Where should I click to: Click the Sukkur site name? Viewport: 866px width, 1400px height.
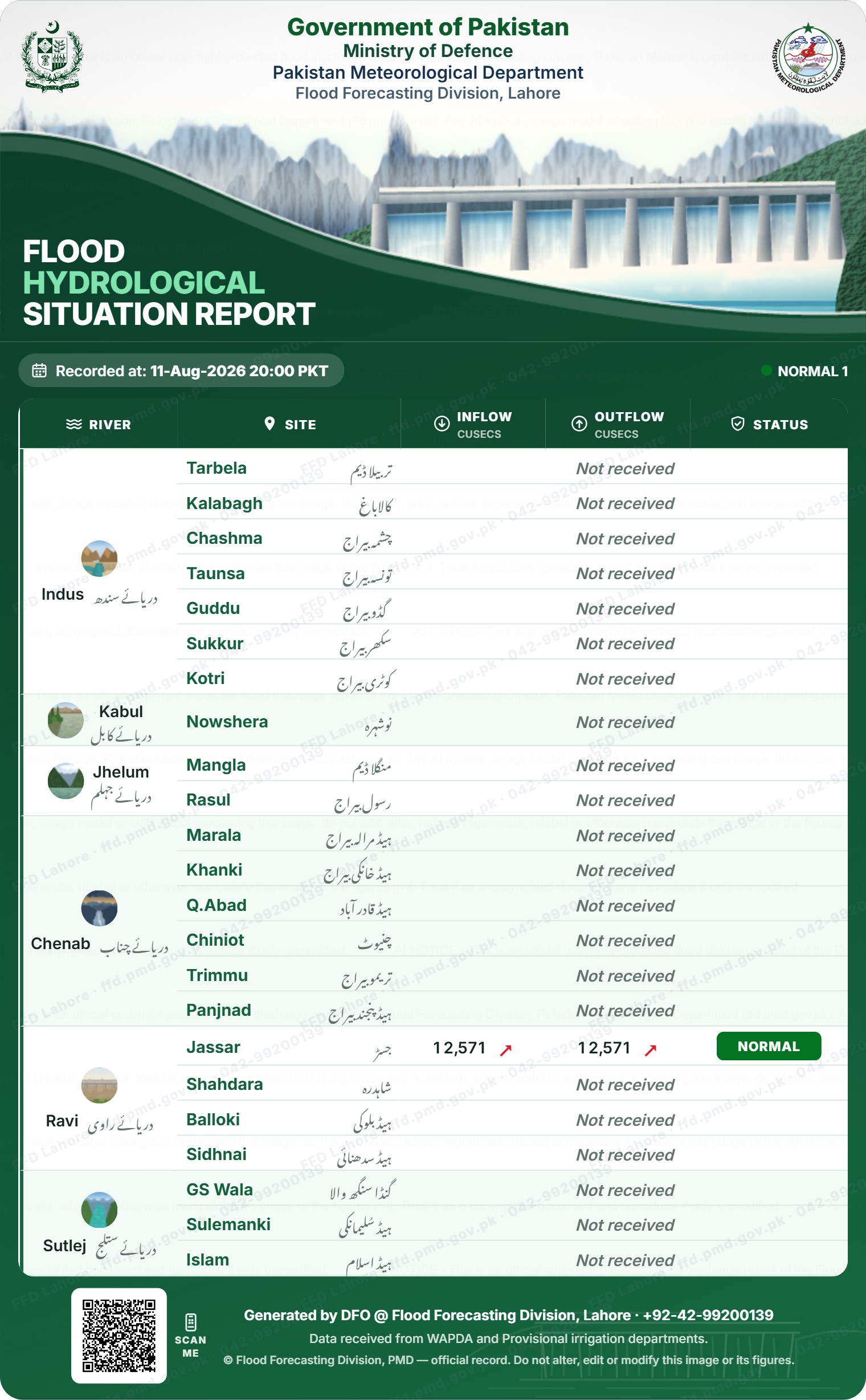click(215, 644)
